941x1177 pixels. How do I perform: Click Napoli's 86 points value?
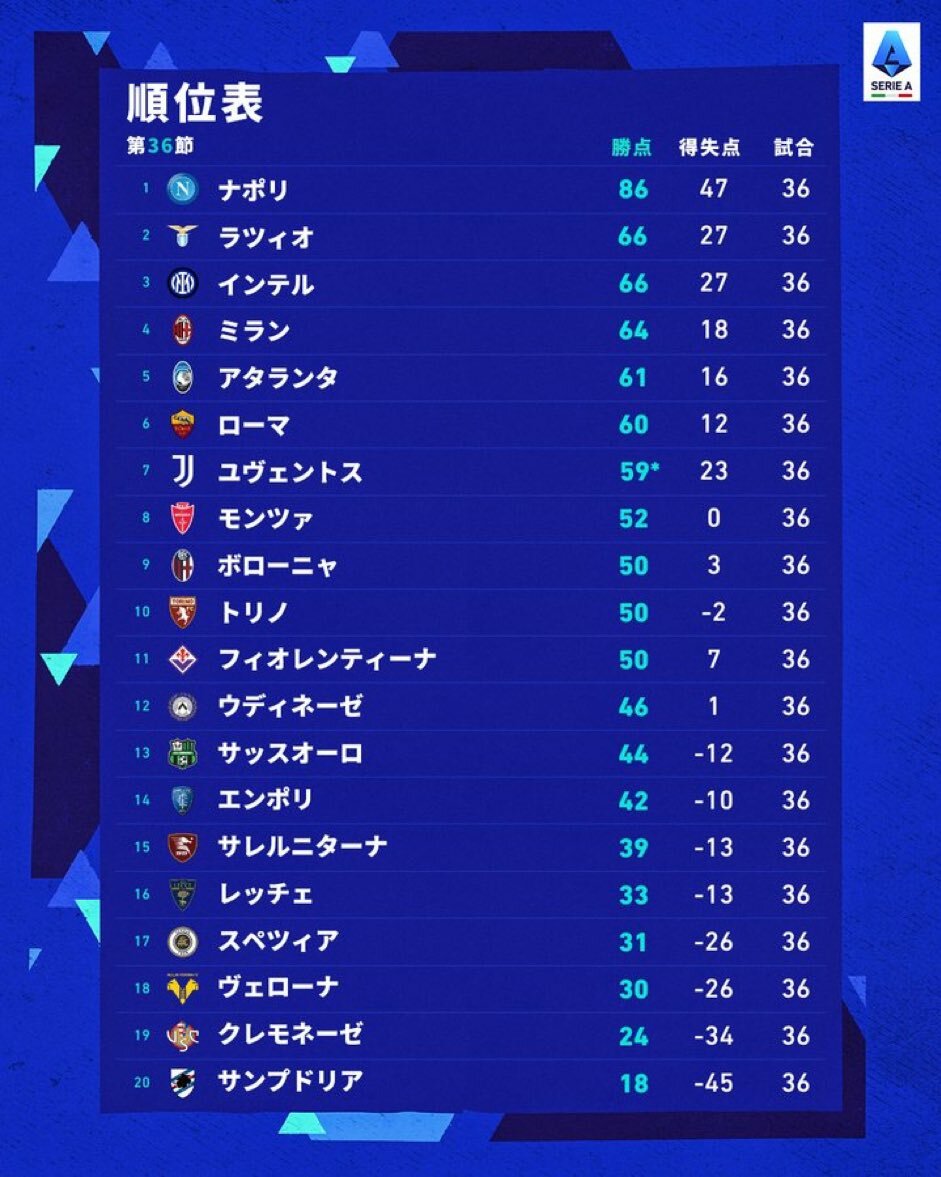point(633,189)
